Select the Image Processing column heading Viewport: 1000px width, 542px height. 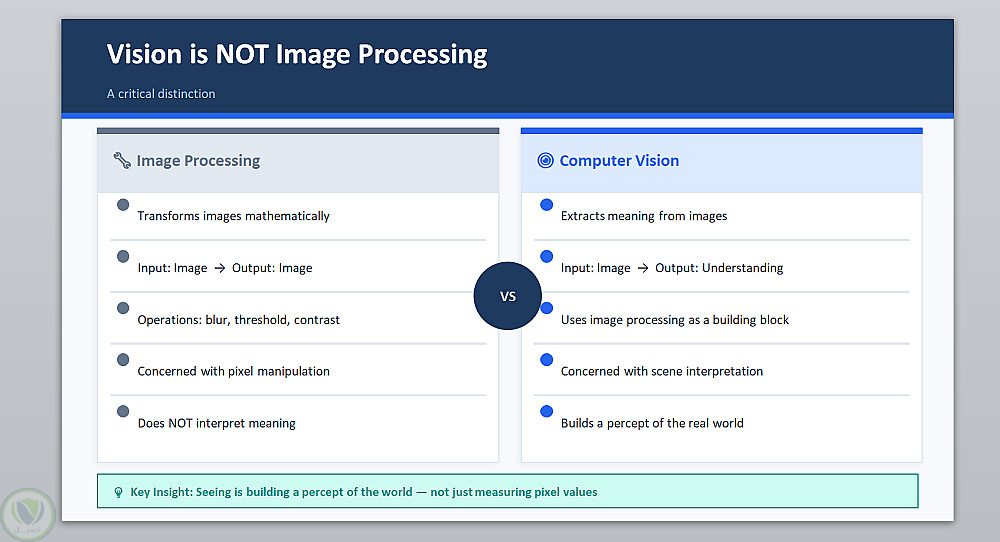click(198, 161)
